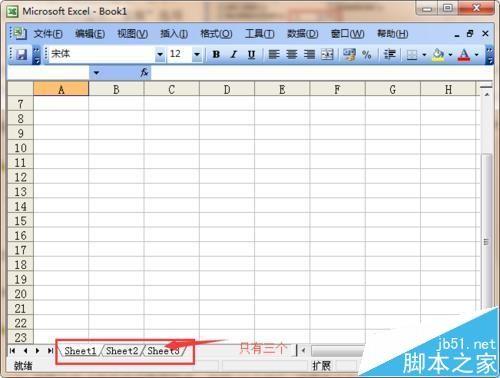Apply fill color bucket
The height and width of the screenshot is (378, 500).
(438, 54)
